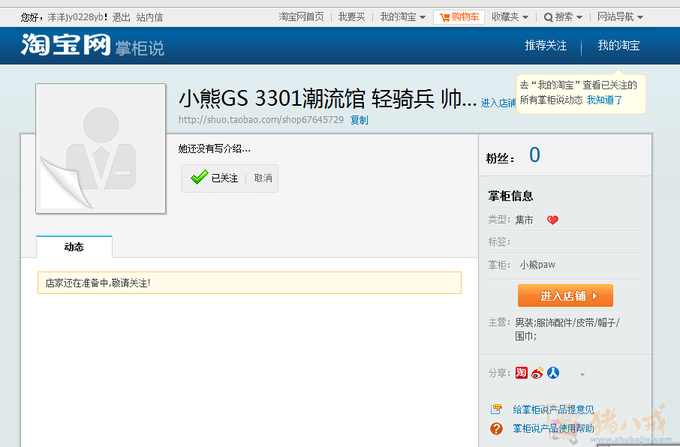Open 我的淘宝 in blue header
The width and height of the screenshot is (680, 447).
point(618,45)
